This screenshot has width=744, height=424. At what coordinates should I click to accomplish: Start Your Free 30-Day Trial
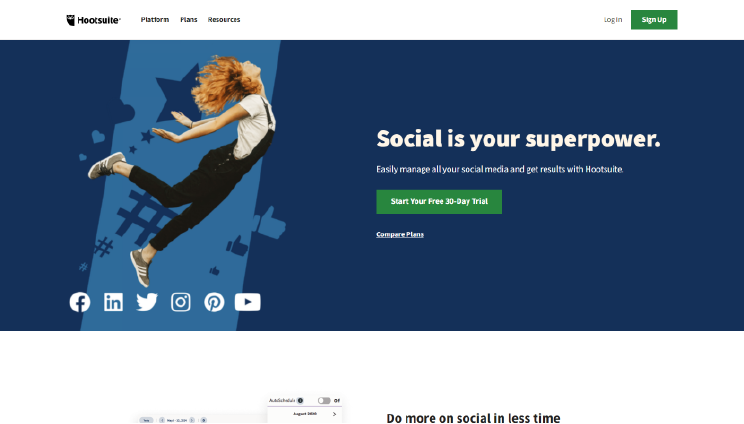tap(439, 202)
